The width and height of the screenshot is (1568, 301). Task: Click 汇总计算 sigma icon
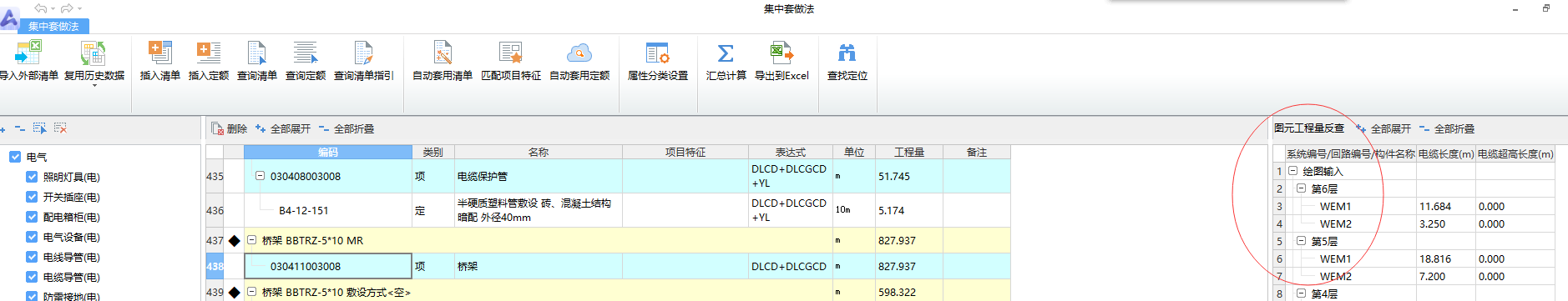pyautogui.click(x=726, y=53)
